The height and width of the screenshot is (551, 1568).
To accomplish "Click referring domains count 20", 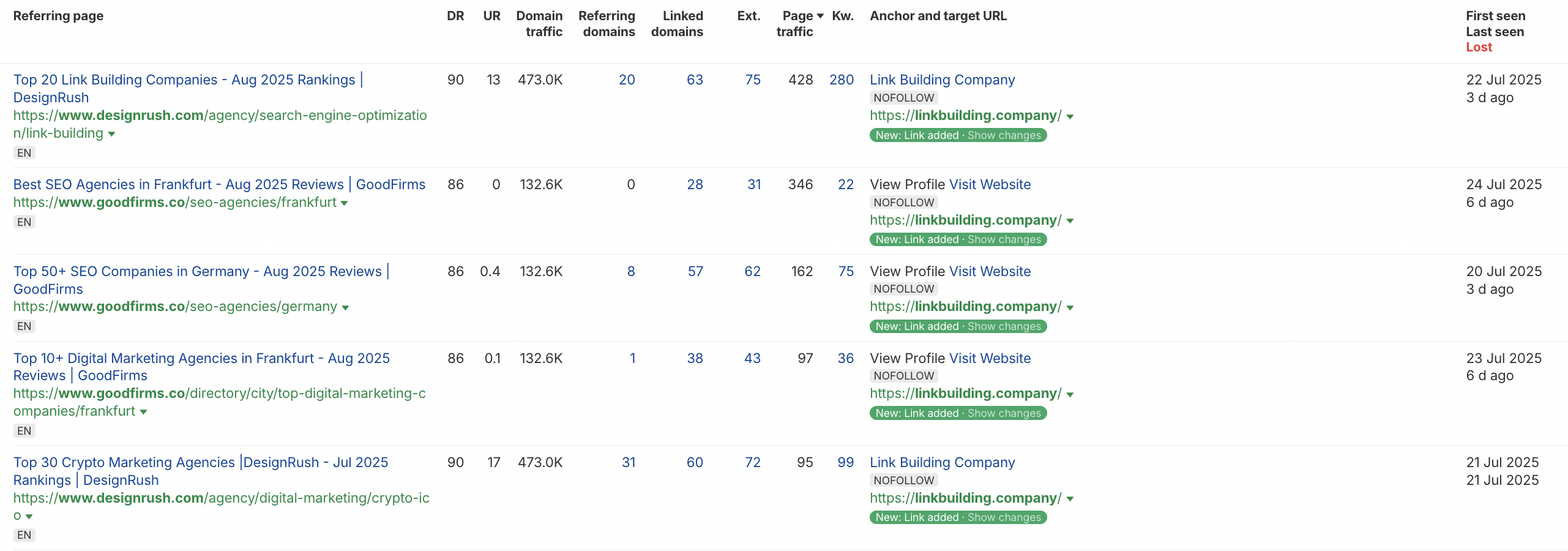I will coord(627,80).
